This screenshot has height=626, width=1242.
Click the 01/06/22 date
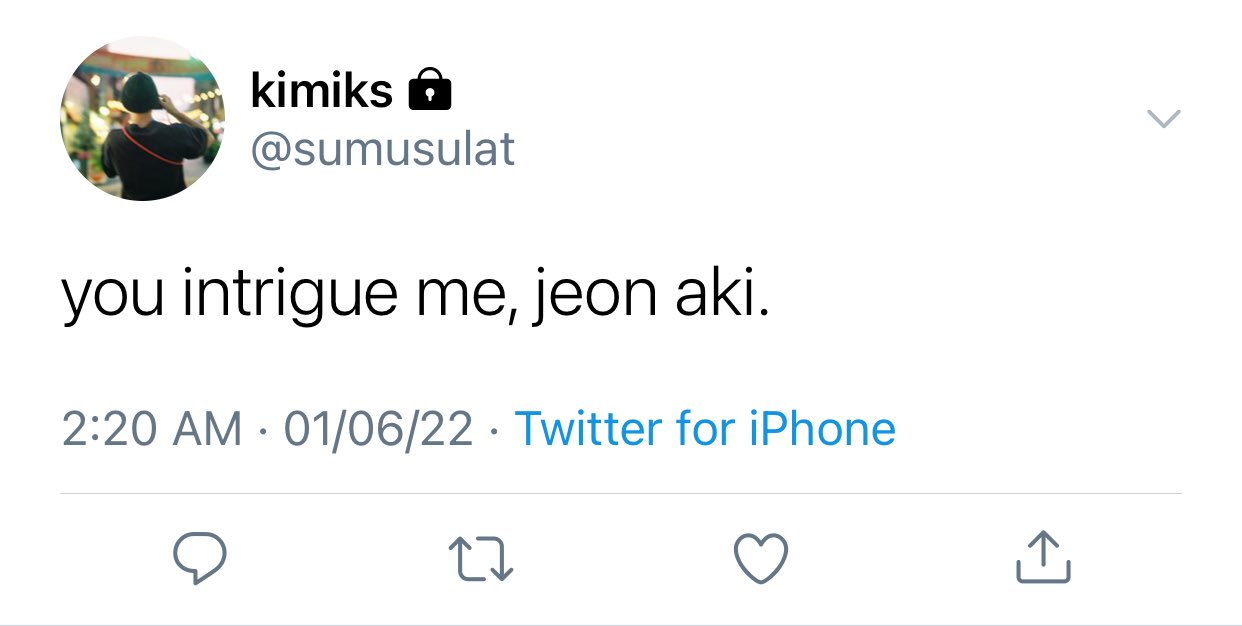(378, 429)
